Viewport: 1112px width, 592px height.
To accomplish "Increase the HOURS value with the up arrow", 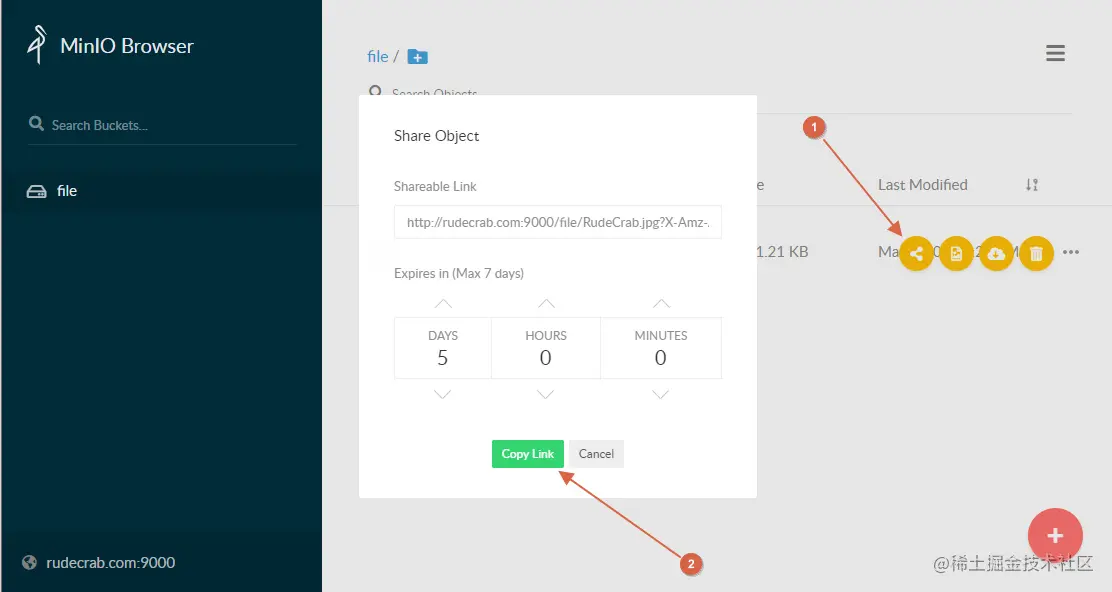I will (x=546, y=303).
